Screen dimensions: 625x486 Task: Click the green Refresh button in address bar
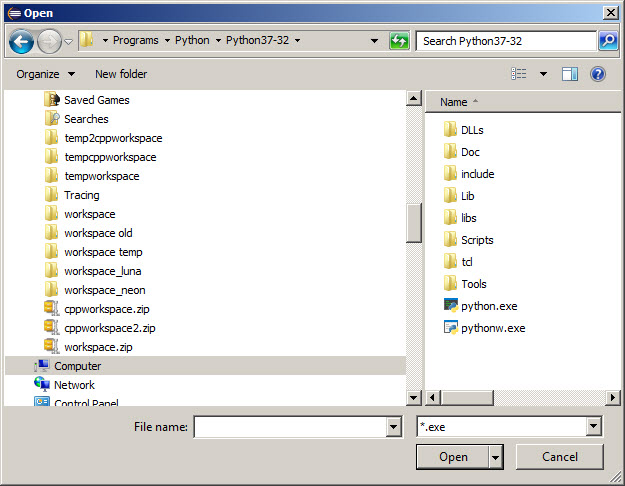click(x=399, y=41)
